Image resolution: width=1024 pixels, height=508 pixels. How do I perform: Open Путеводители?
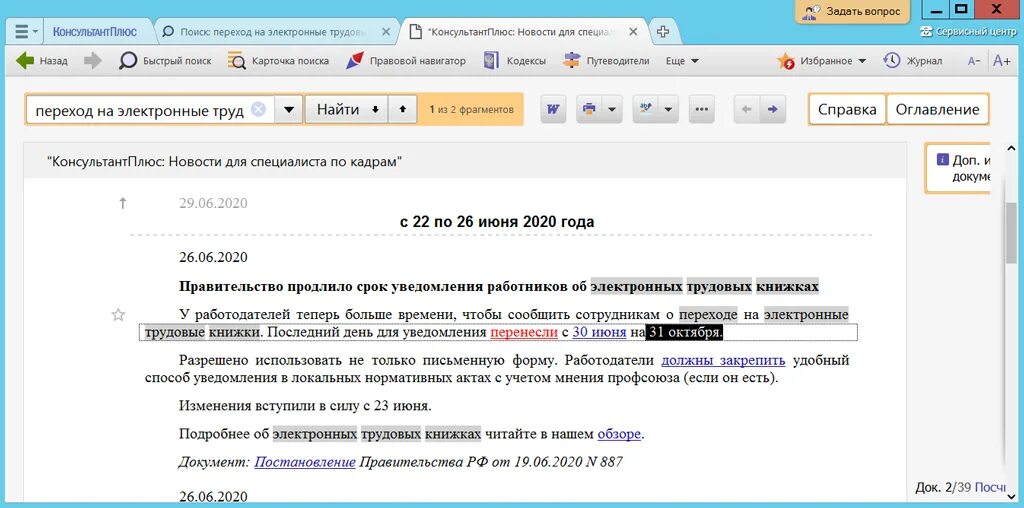606,61
